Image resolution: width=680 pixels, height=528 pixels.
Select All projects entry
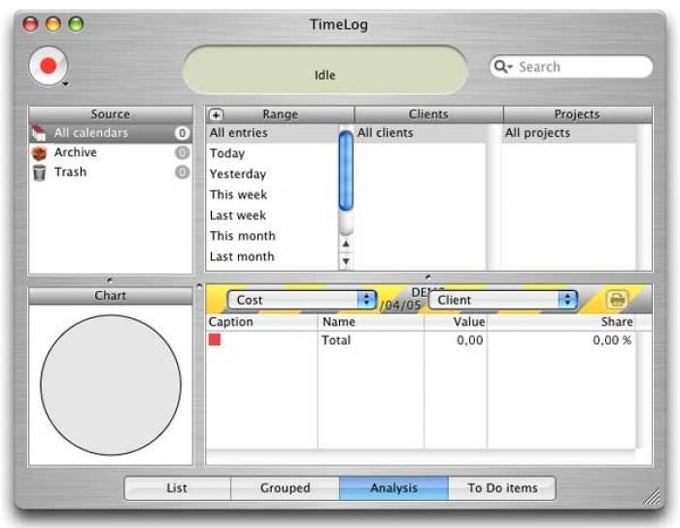[x=569, y=133]
